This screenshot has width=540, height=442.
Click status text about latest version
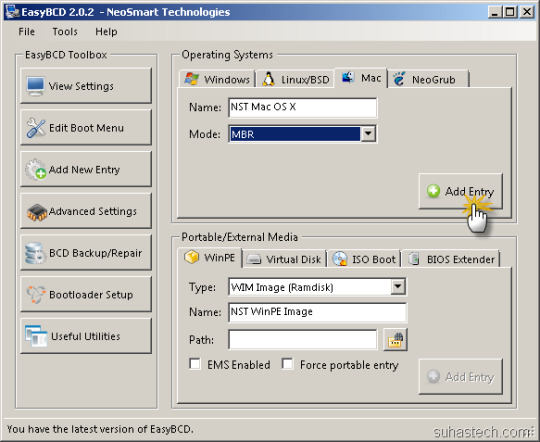pos(100,429)
